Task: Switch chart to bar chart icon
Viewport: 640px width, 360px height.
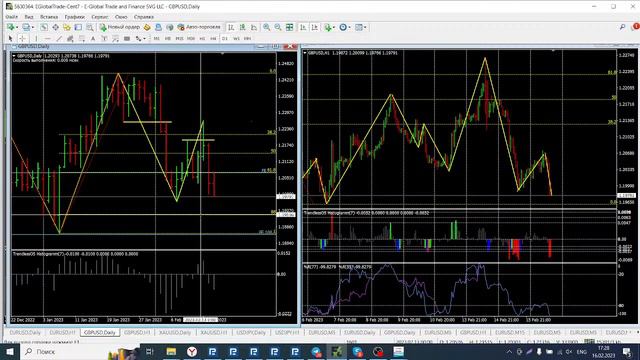Action: [x=231, y=27]
